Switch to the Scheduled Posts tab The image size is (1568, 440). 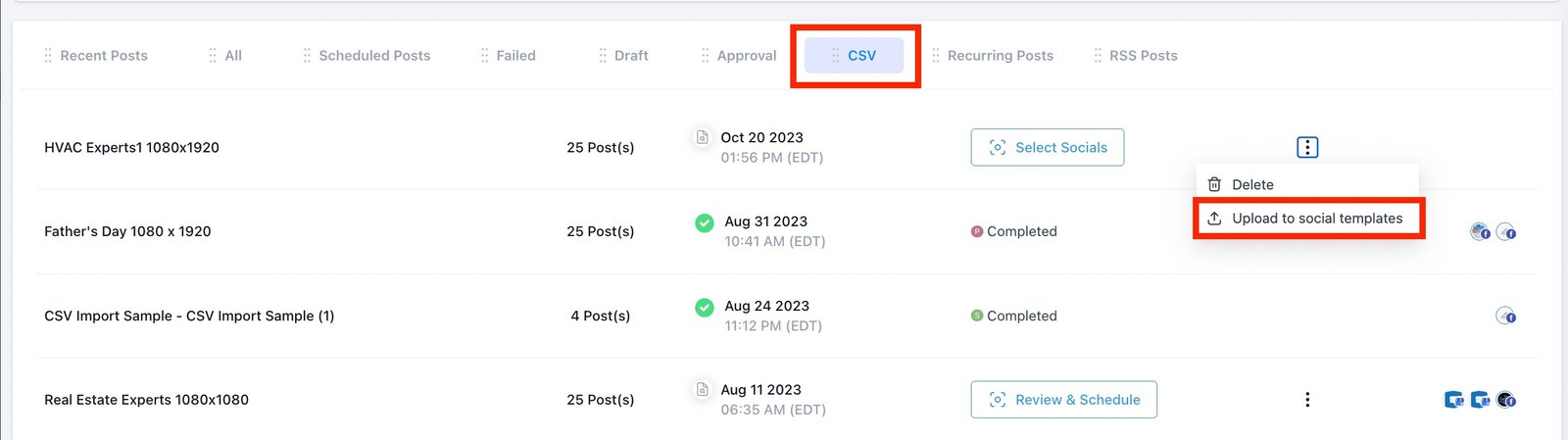(x=374, y=56)
